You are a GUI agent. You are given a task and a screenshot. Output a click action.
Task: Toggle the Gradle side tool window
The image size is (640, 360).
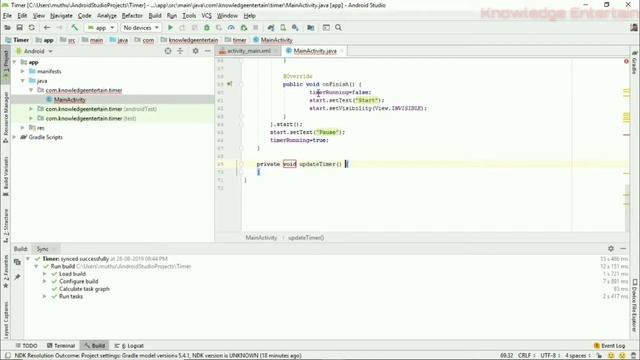click(x=634, y=62)
